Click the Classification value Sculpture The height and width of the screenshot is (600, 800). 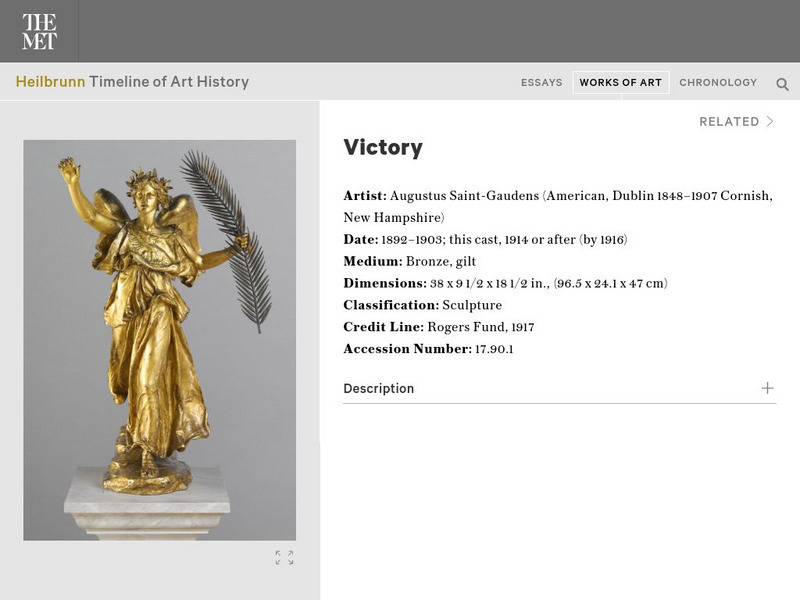[472, 305]
